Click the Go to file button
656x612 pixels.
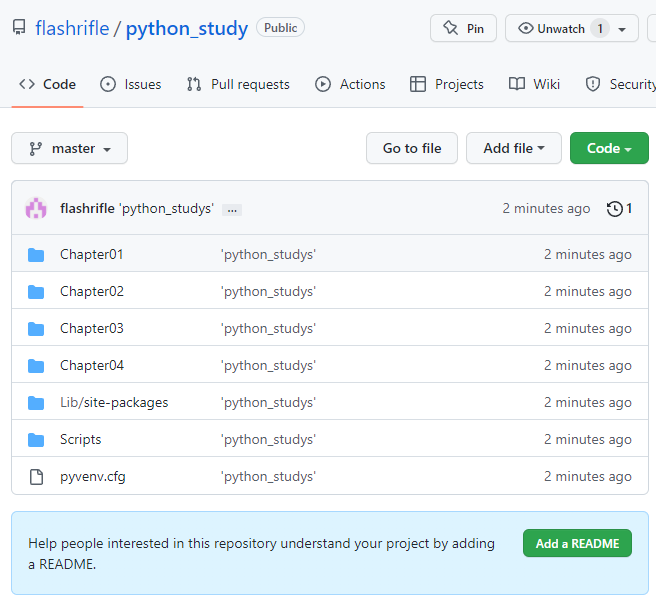click(412, 149)
